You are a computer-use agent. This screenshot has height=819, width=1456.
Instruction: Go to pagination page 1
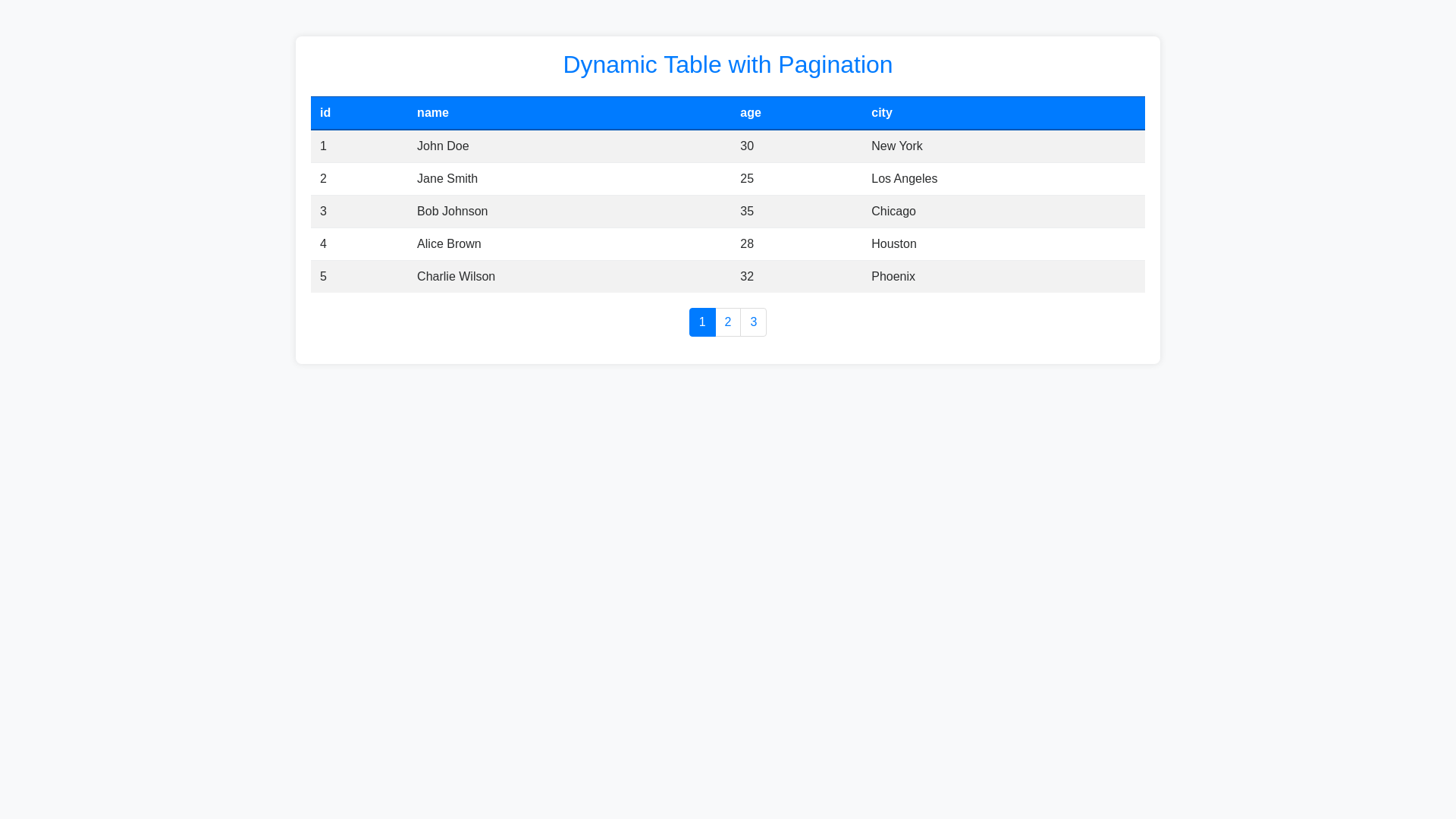coord(702,322)
